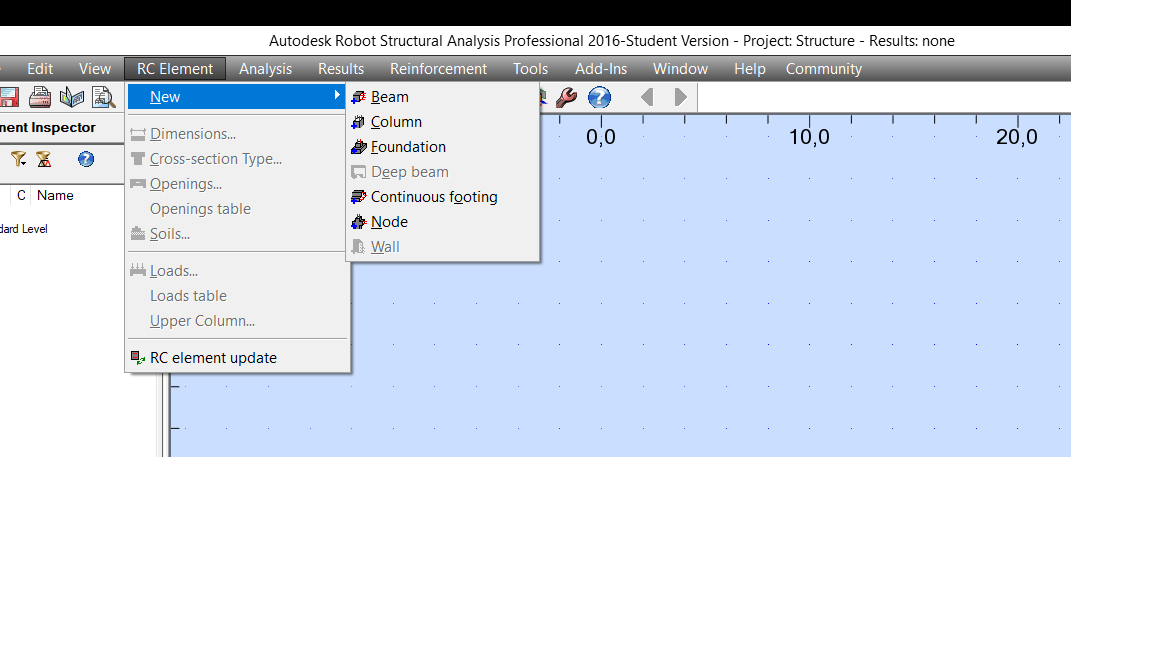1152x648 pixels.
Task: Click the C column header in Inspector
Action: (x=21, y=195)
